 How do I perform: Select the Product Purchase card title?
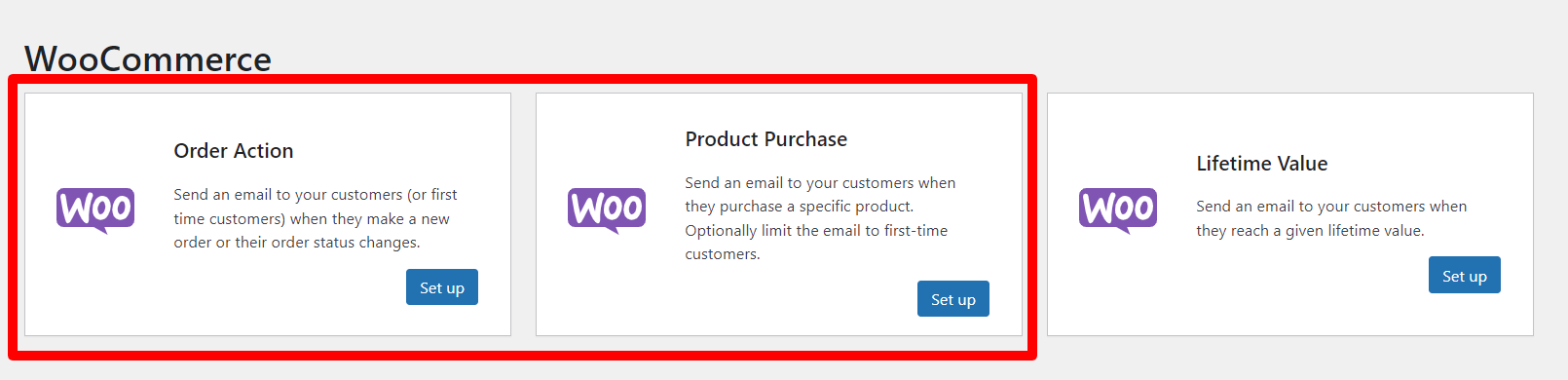pos(766,139)
